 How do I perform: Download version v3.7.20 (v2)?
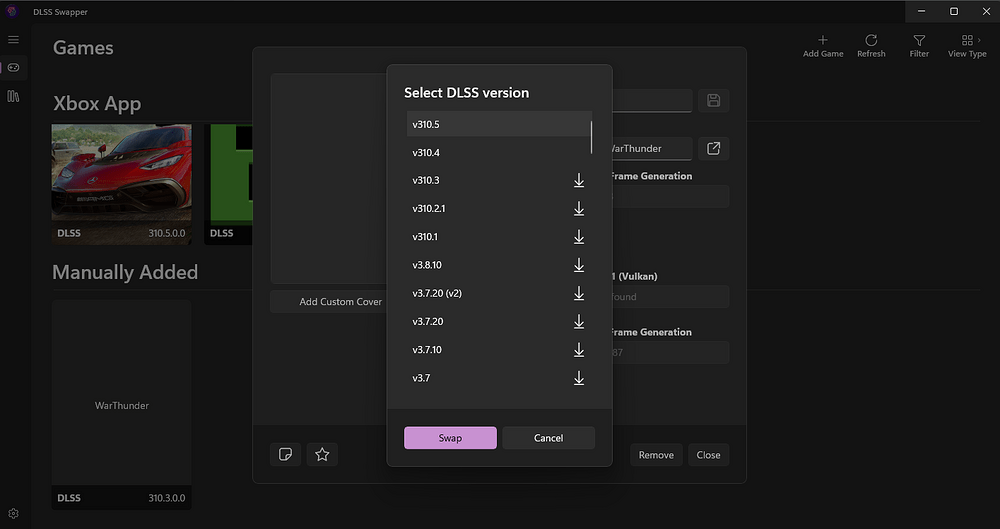pos(578,293)
